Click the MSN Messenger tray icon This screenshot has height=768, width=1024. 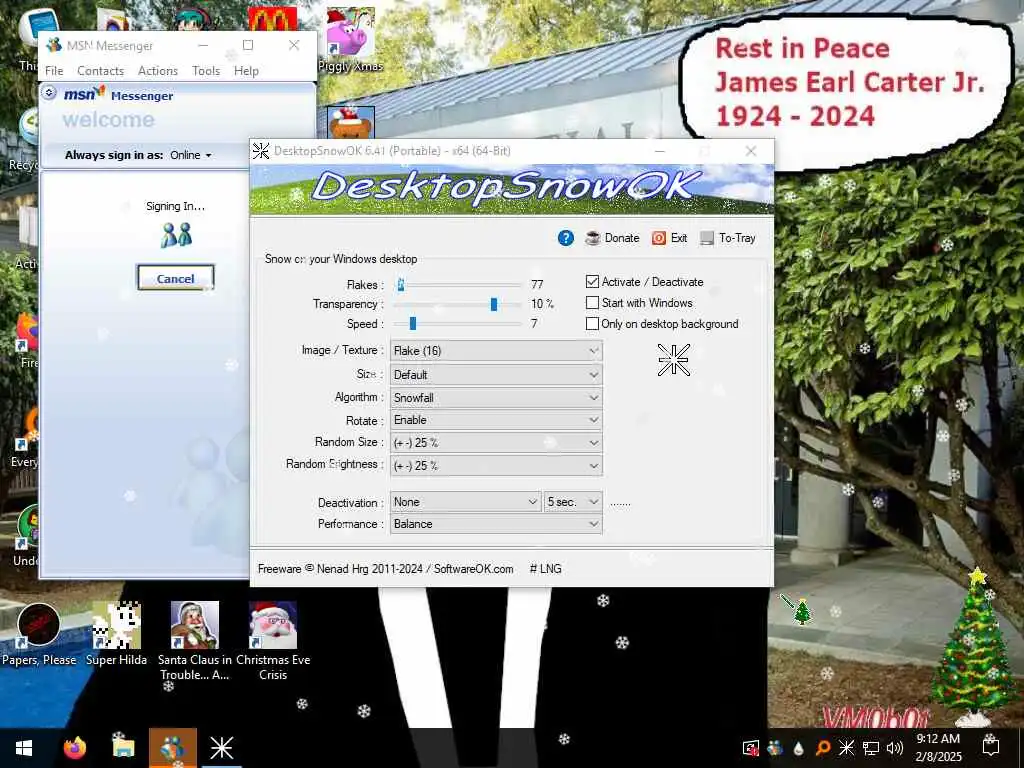[x=775, y=748]
